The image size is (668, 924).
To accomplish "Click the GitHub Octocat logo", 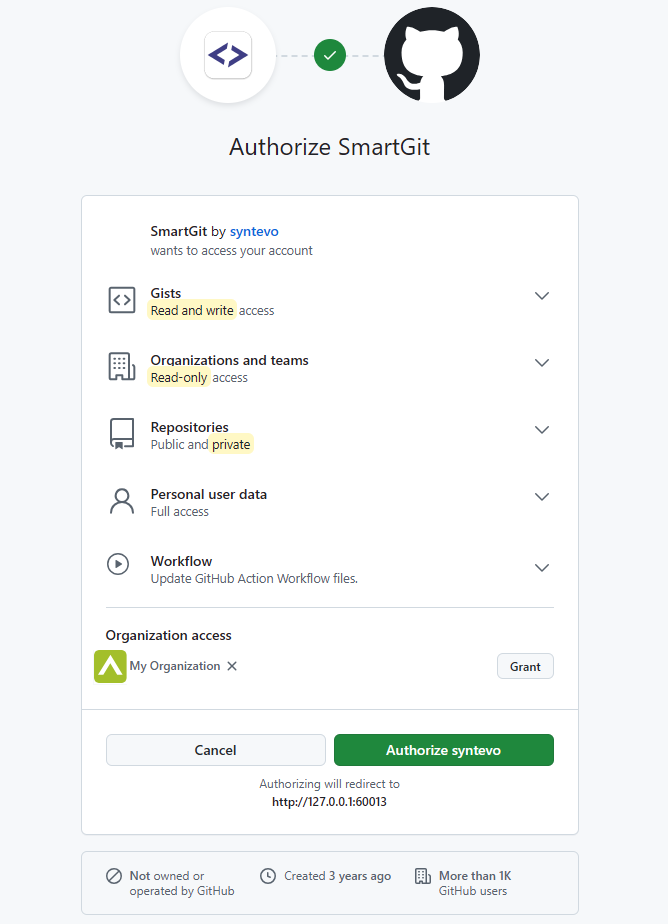I will [x=431, y=55].
